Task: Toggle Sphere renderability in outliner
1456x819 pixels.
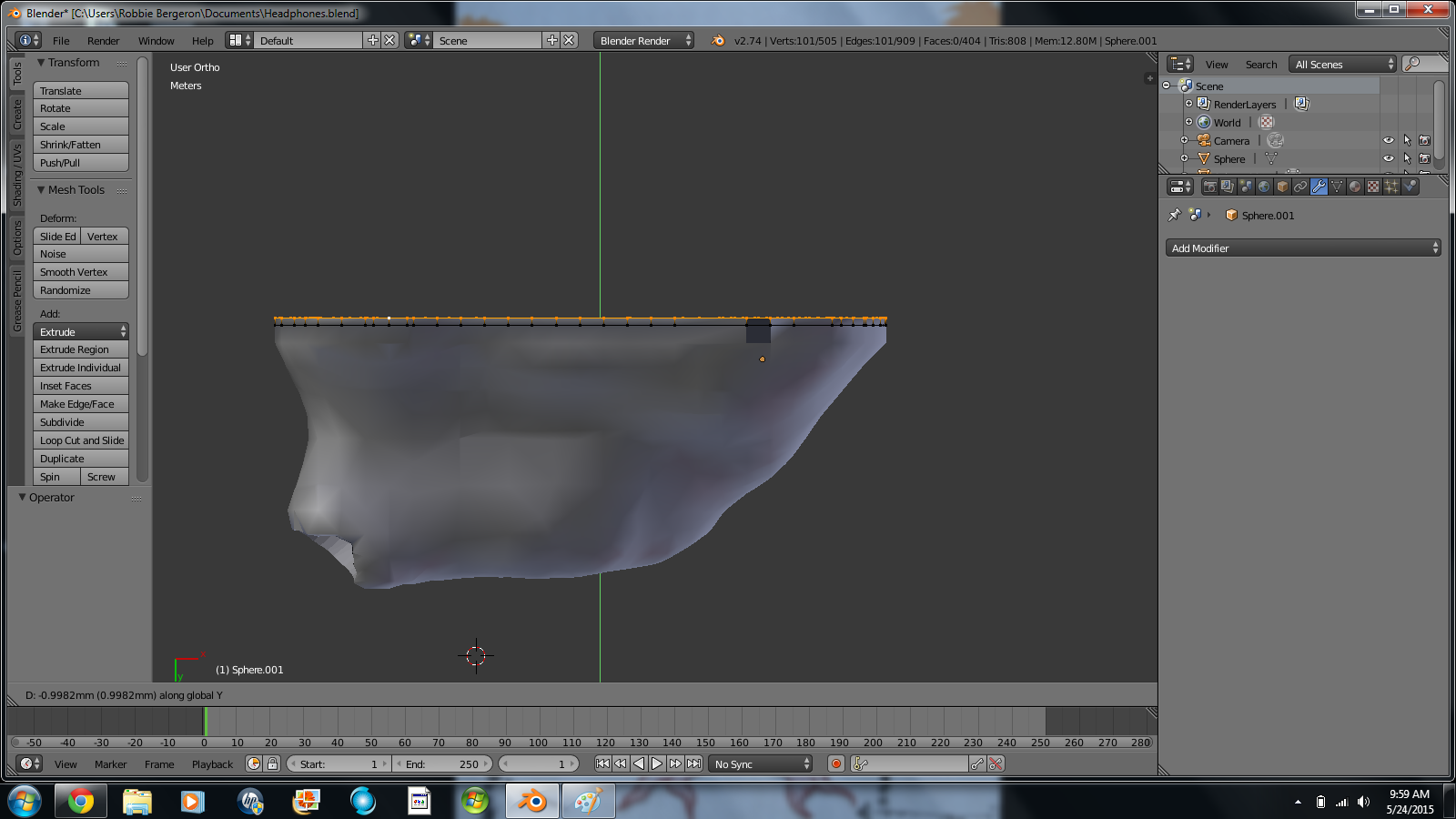Action: point(1425,158)
